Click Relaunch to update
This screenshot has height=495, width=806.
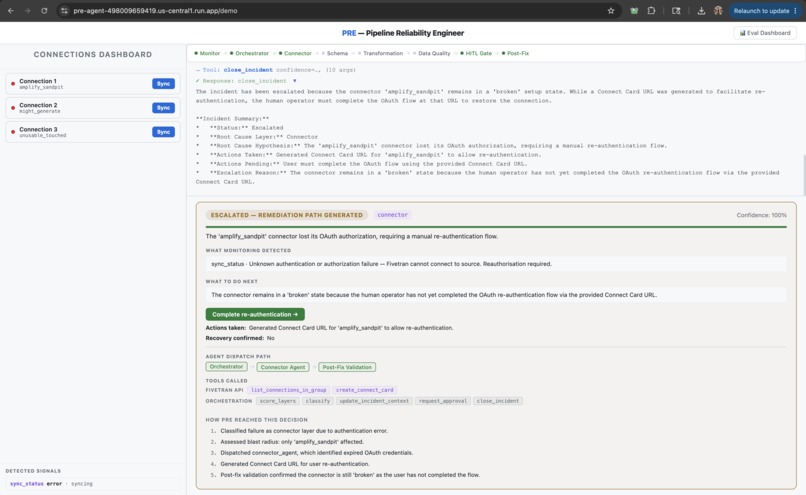coord(761,11)
